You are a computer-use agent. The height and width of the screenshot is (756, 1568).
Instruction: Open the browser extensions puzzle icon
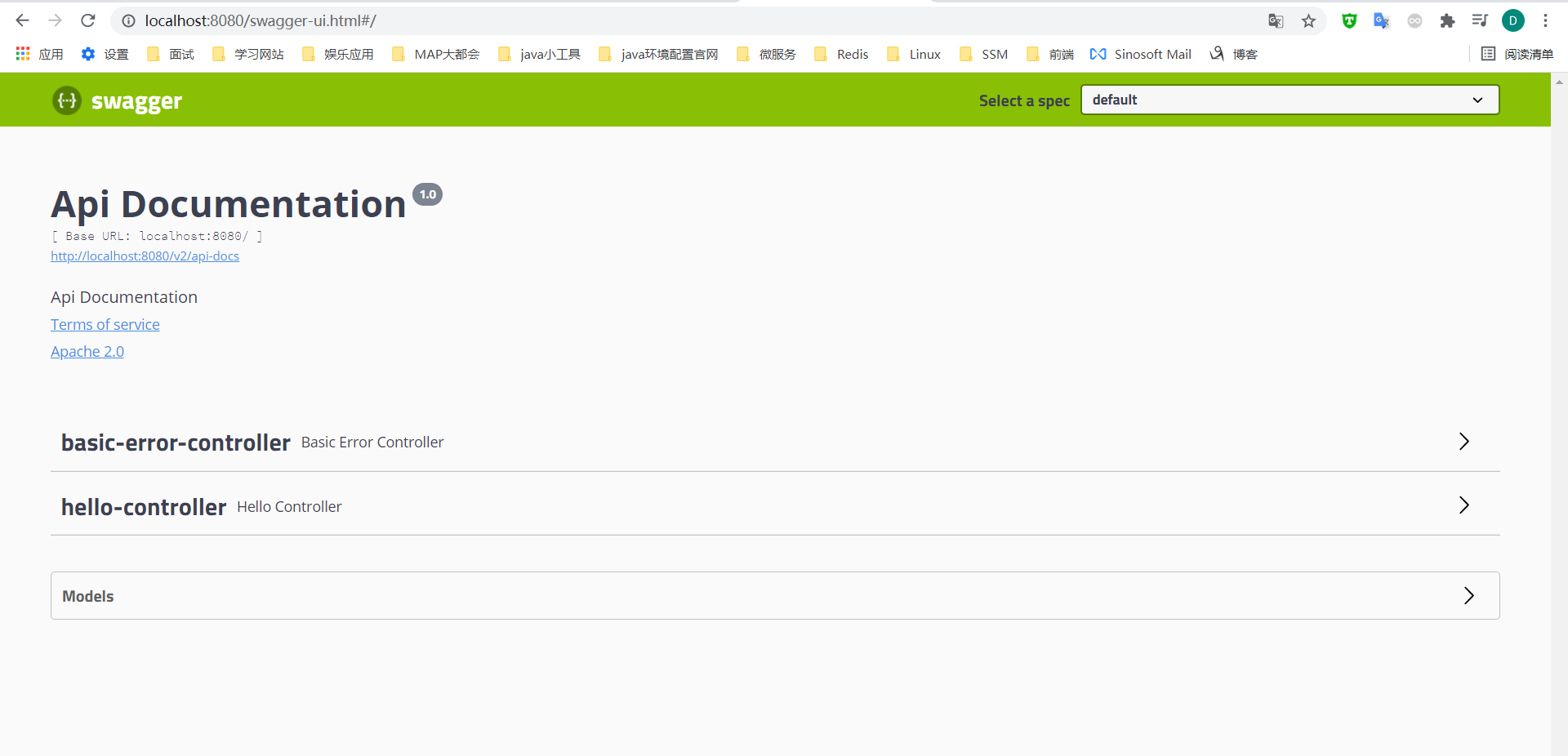tap(1447, 21)
